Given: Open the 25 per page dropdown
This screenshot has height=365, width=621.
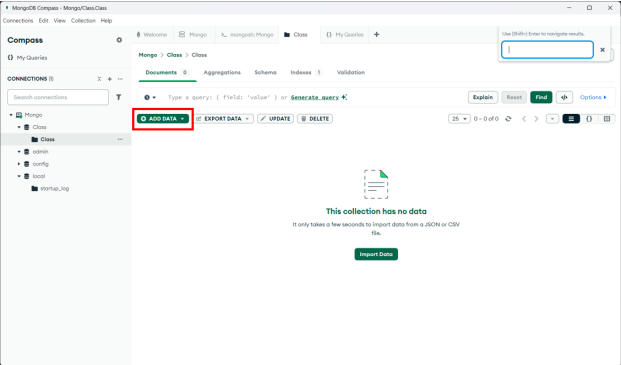Looking at the screenshot, I should tap(459, 119).
